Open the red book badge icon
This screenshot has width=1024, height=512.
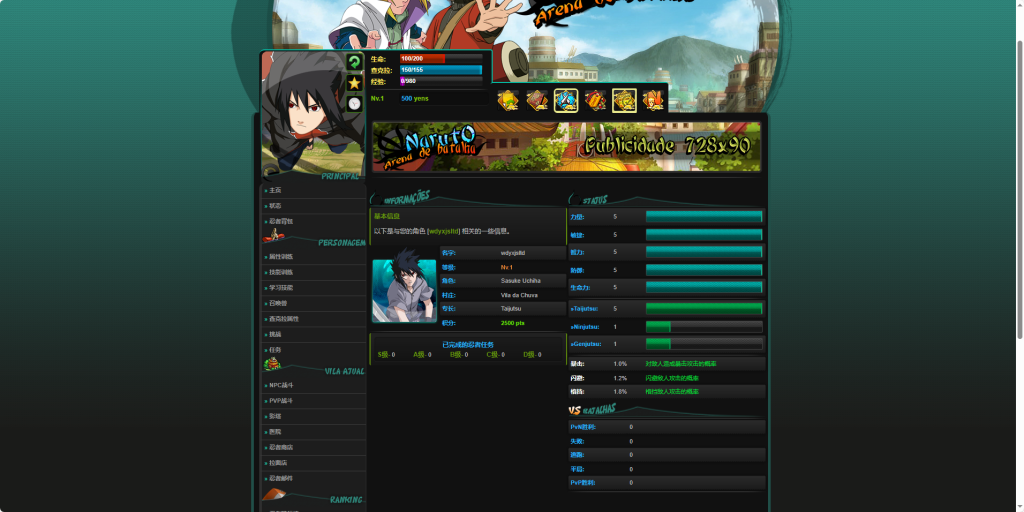pos(537,101)
